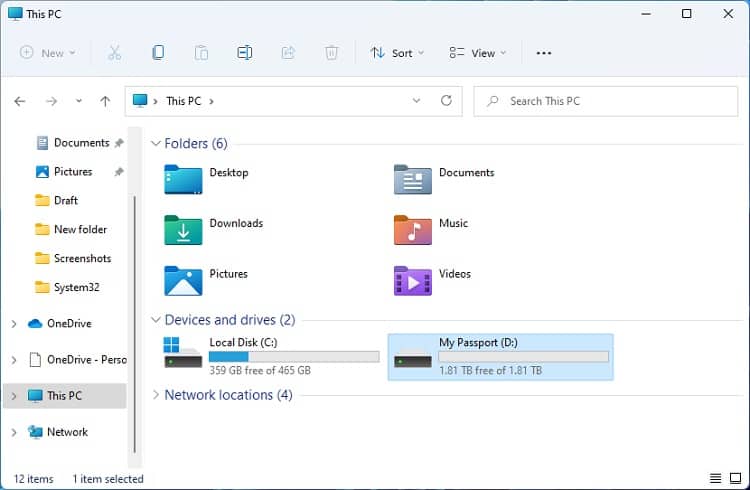750x490 pixels.
Task: Click '12 items' in status bar
Action: (x=33, y=479)
